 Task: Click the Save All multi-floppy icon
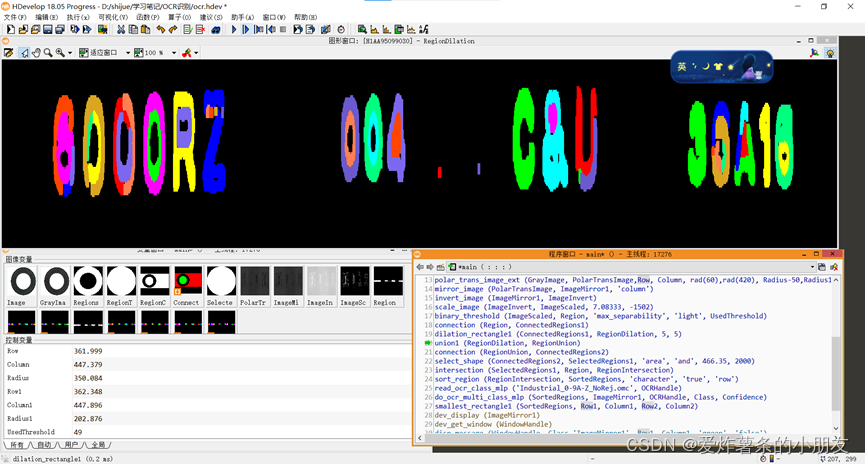(x=60, y=29)
